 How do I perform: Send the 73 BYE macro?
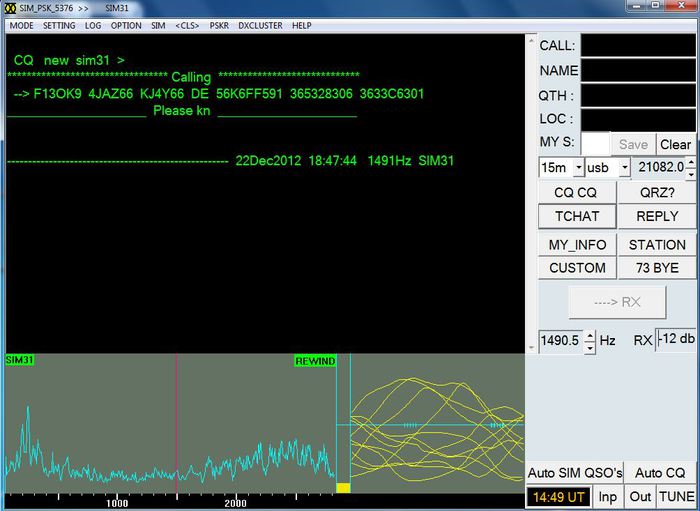click(657, 268)
